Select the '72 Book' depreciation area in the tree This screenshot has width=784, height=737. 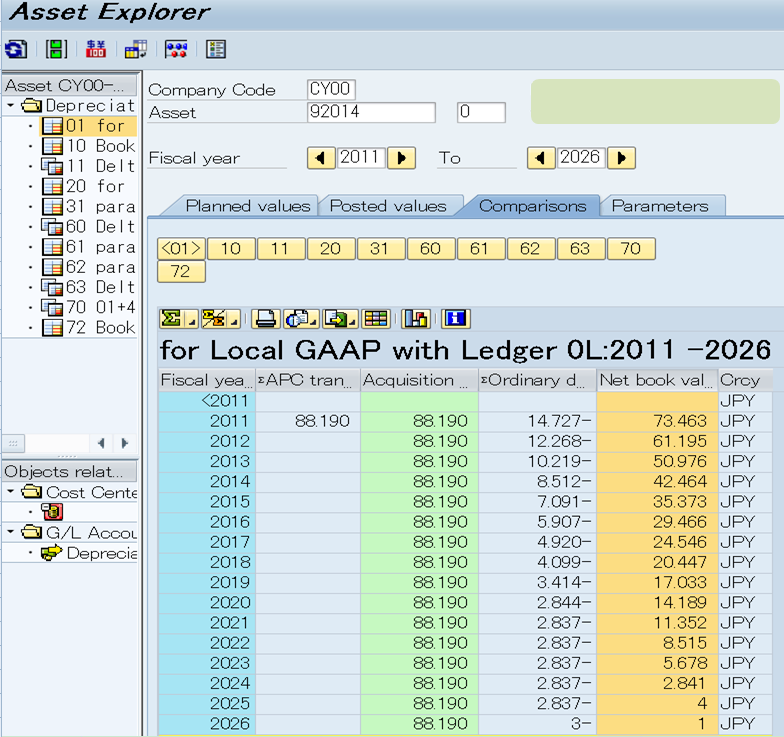(88, 328)
